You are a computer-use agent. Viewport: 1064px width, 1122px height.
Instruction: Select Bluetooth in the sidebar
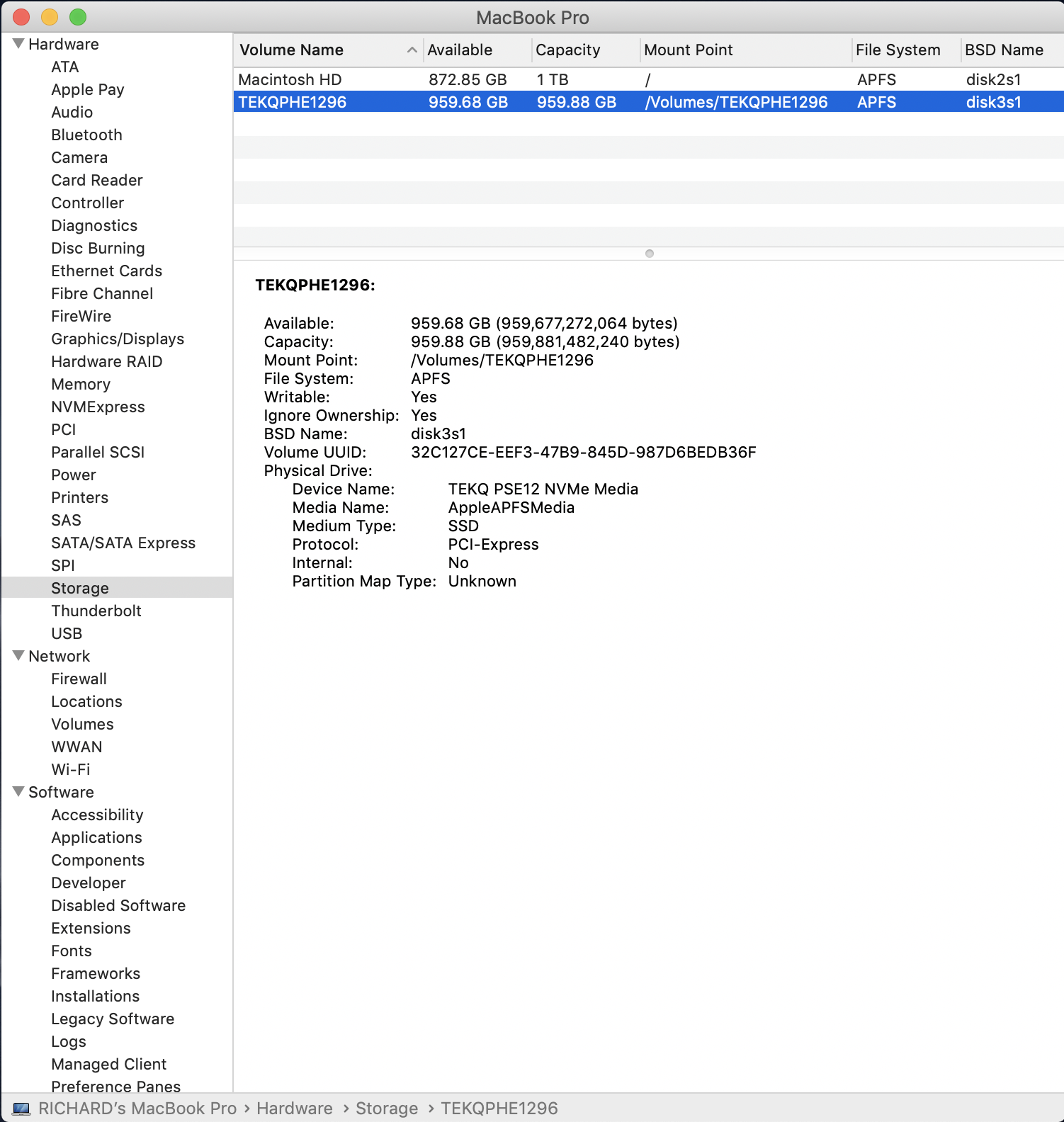pos(86,135)
